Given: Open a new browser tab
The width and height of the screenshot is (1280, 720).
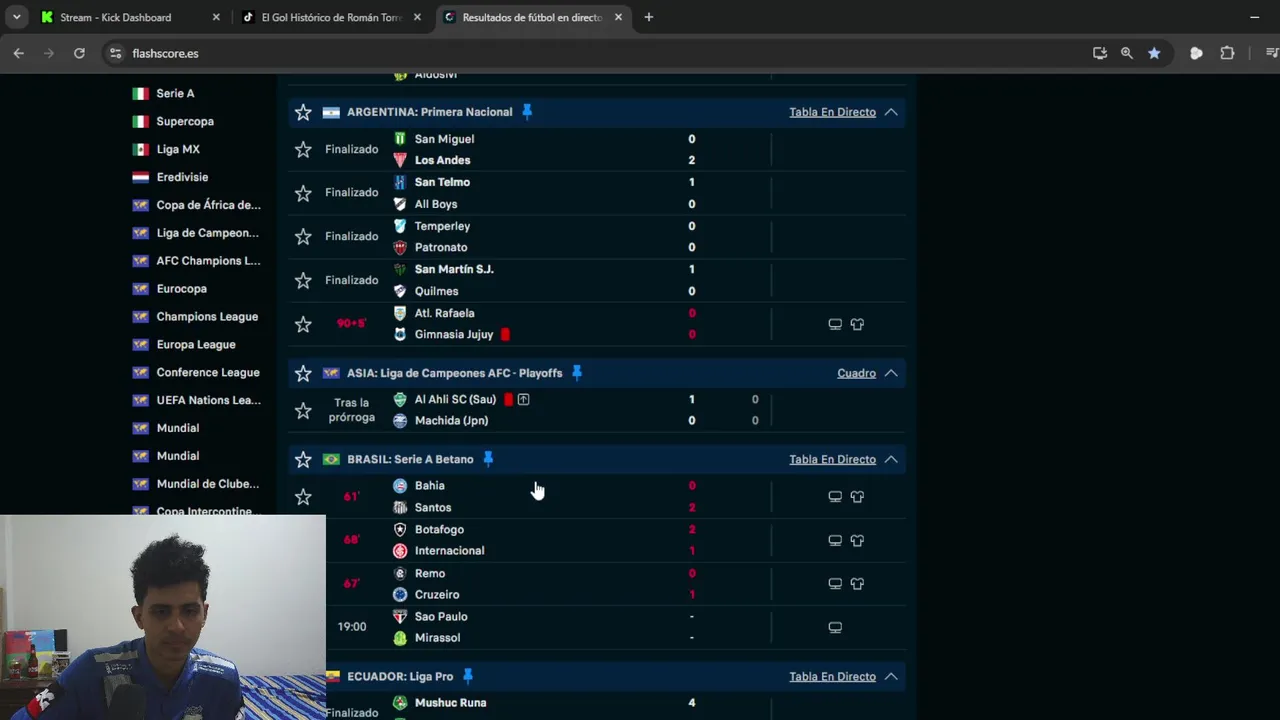Looking at the screenshot, I should [649, 17].
